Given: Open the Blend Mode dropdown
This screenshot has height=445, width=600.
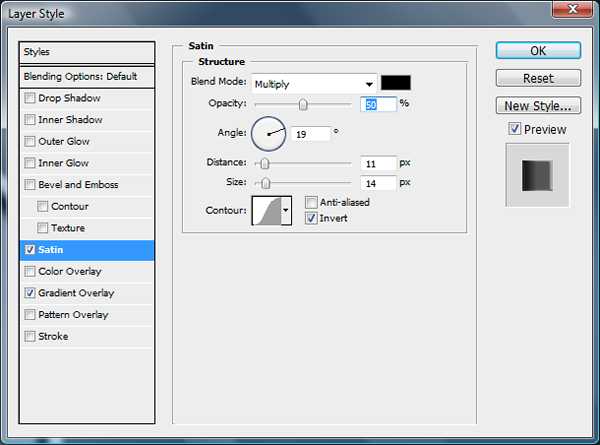Looking at the screenshot, I should click(314, 84).
